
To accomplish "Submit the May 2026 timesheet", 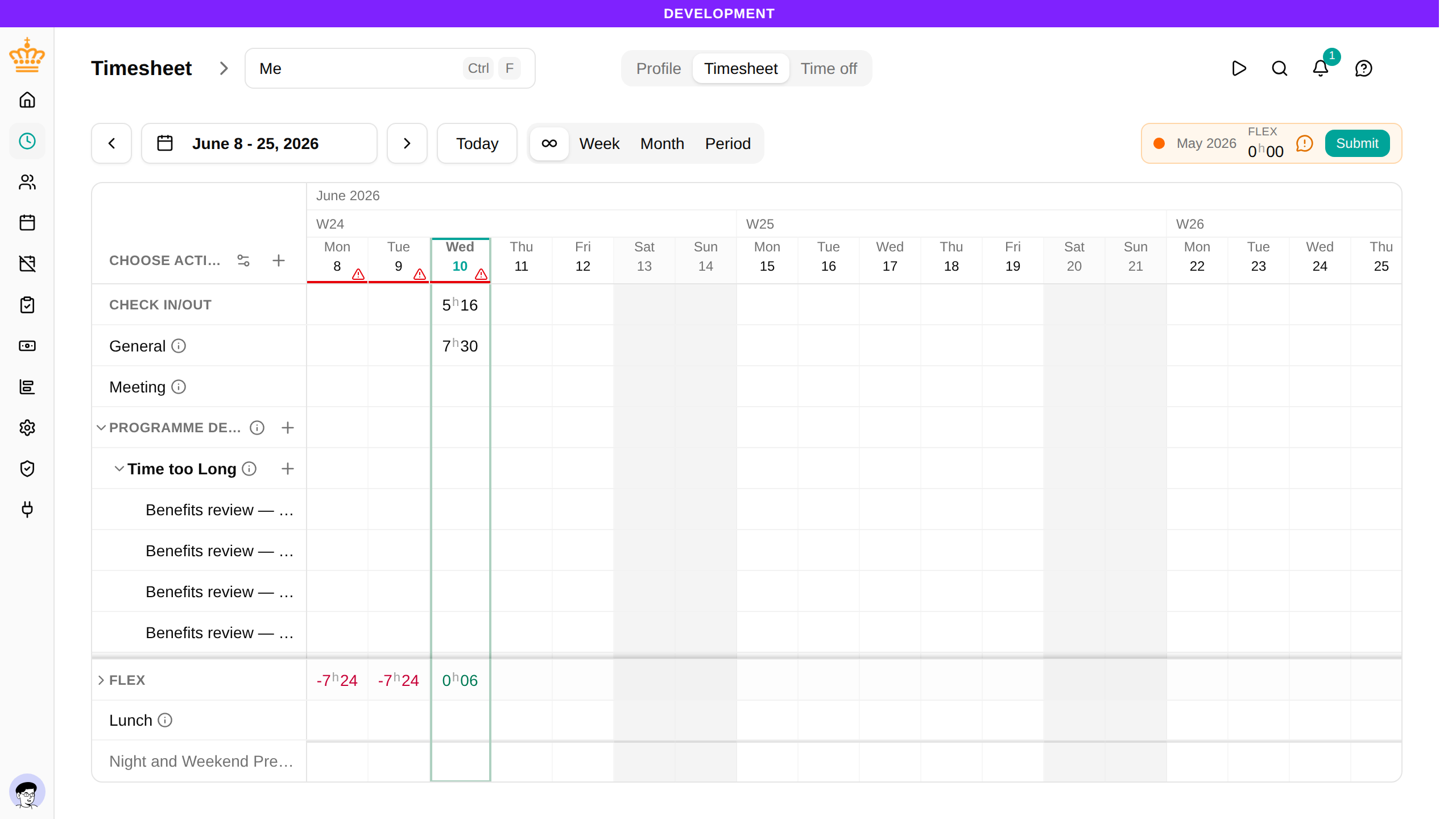I will (1357, 143).
